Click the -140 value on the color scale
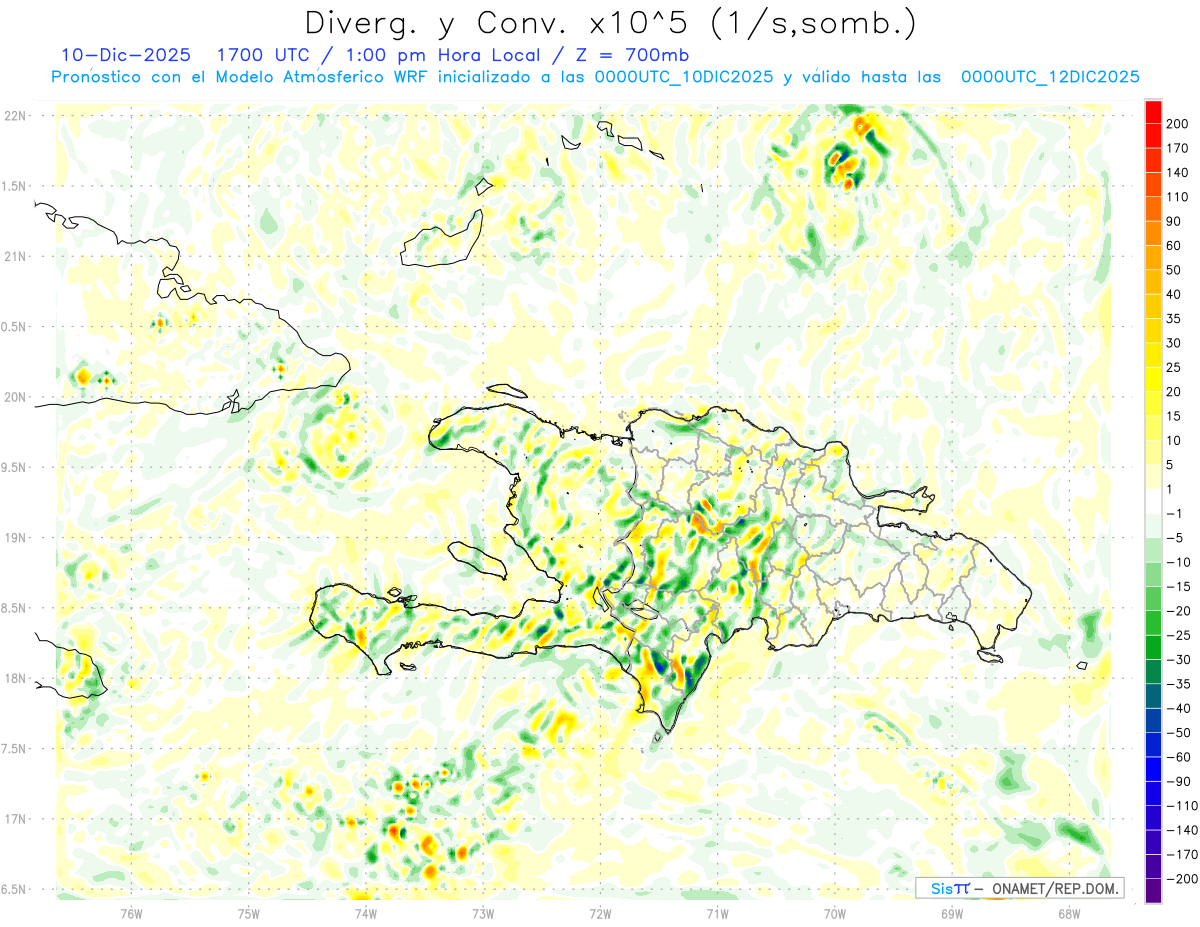1200x927 pixels. click(1181, 830)
